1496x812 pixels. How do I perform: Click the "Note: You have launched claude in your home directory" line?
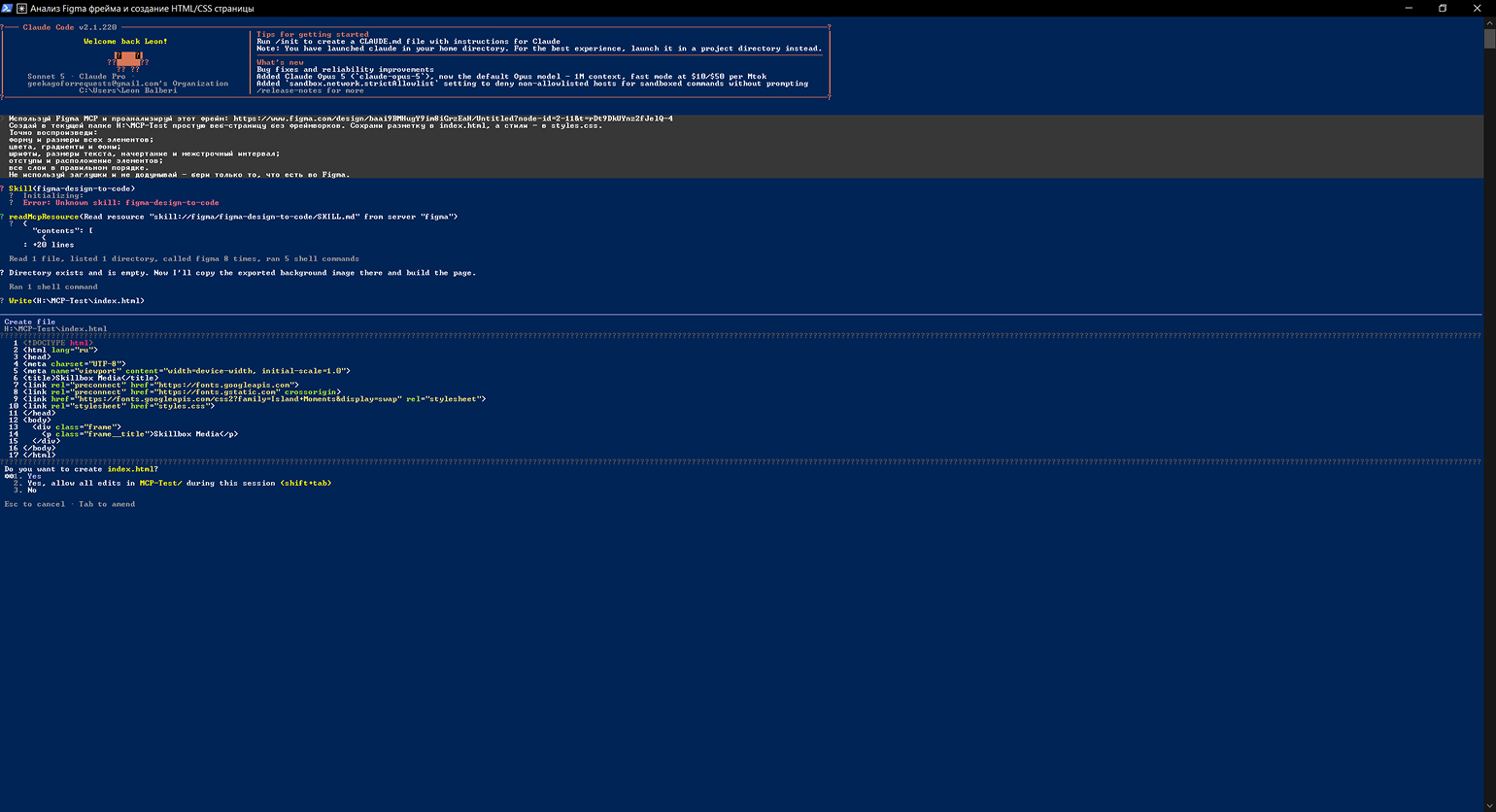coord(539,49)
